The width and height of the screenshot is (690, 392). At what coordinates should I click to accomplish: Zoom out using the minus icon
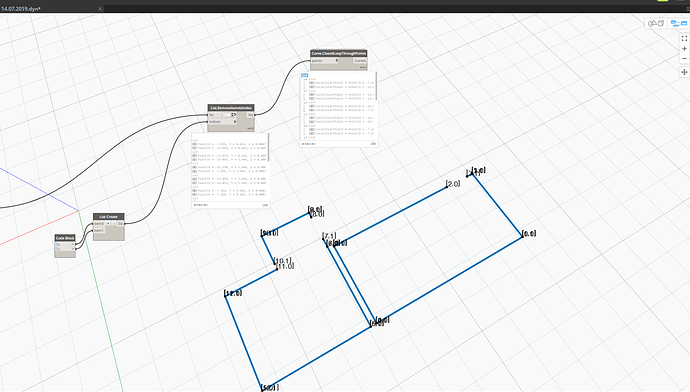click(684, 59)
